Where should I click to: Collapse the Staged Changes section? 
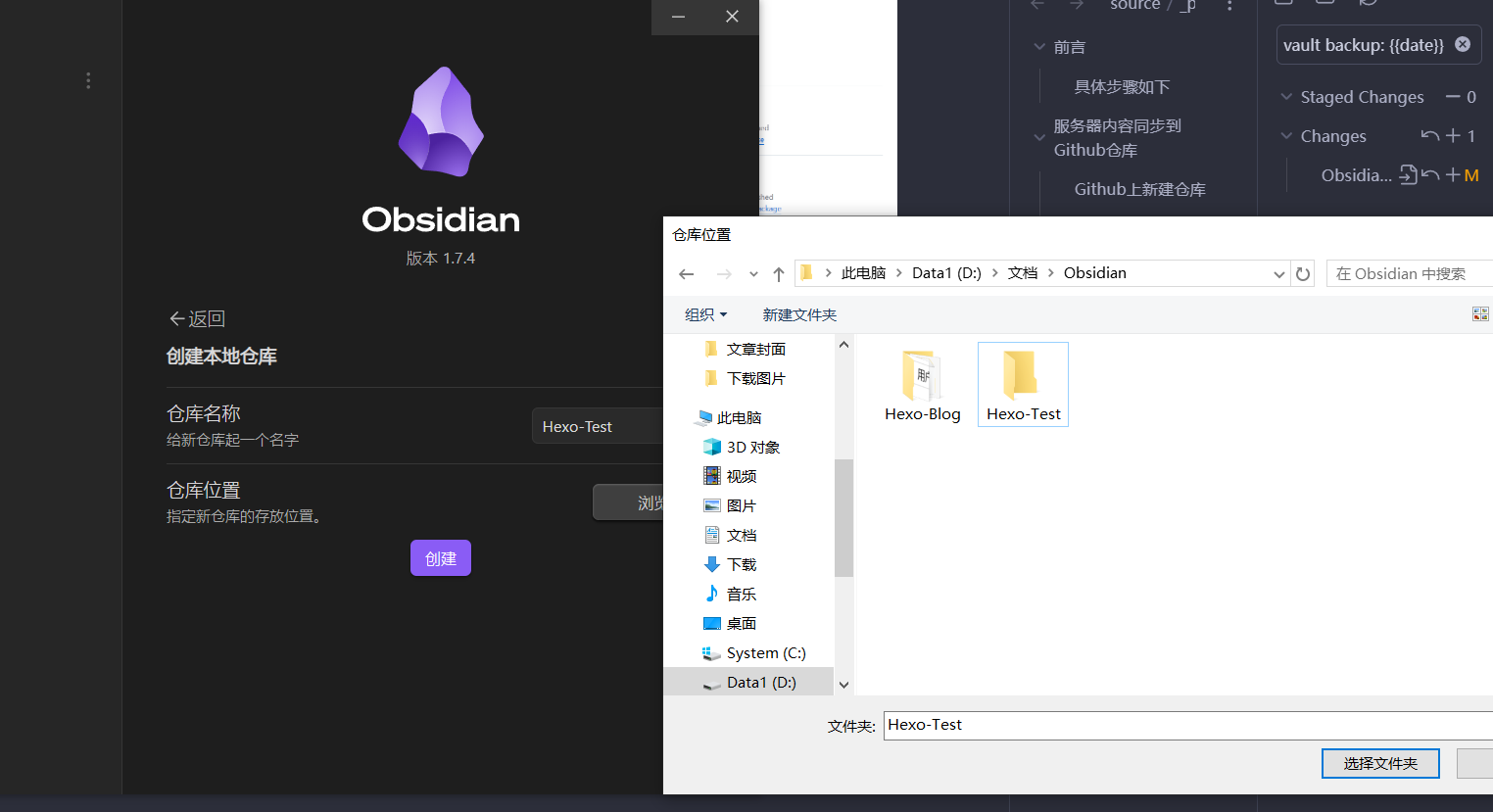tap(1286, 97)
